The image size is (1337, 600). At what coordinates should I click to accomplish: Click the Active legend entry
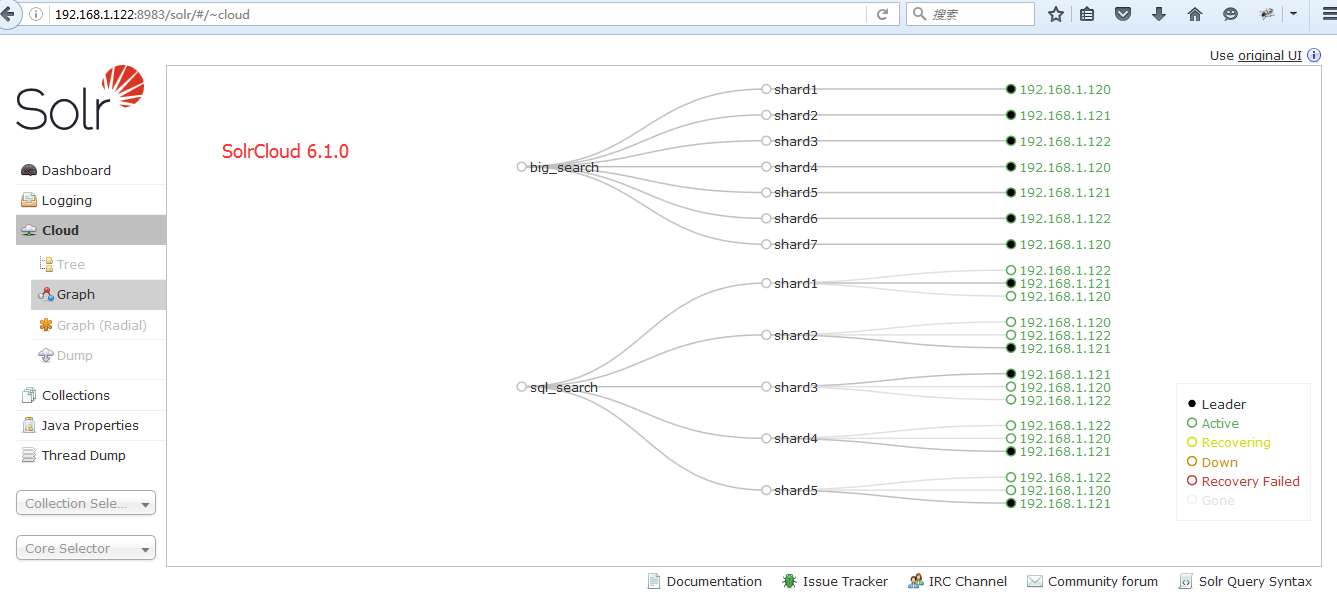coord(1213,423)
